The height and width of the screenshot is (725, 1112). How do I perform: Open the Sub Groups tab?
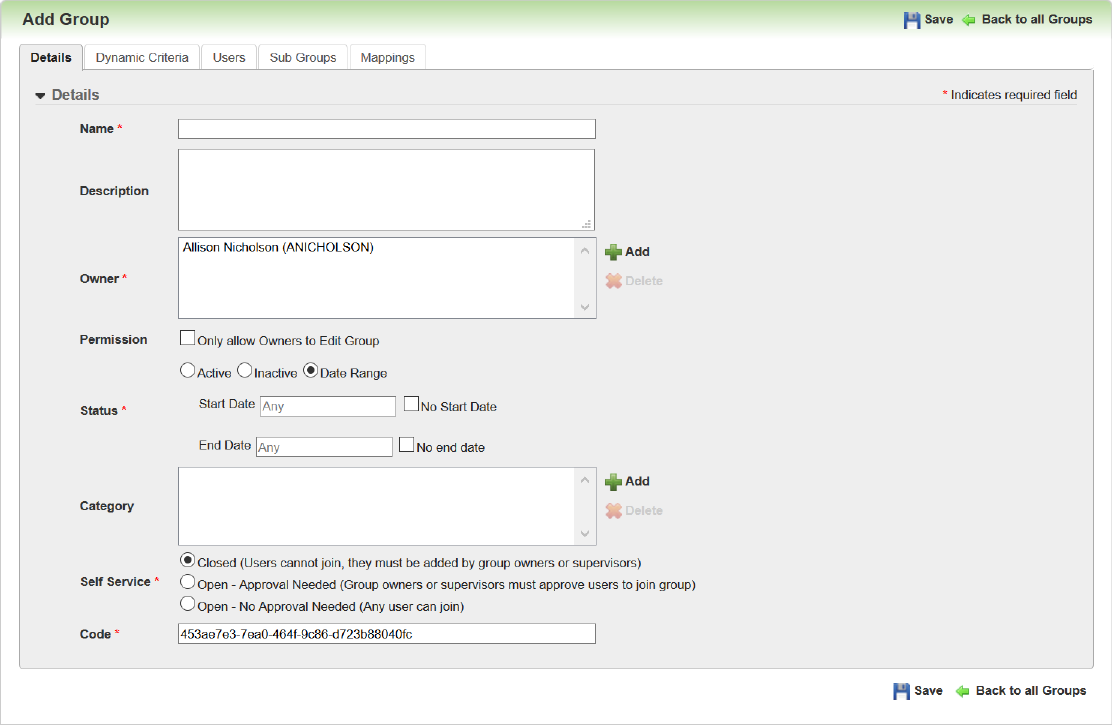tap(303, 58)
